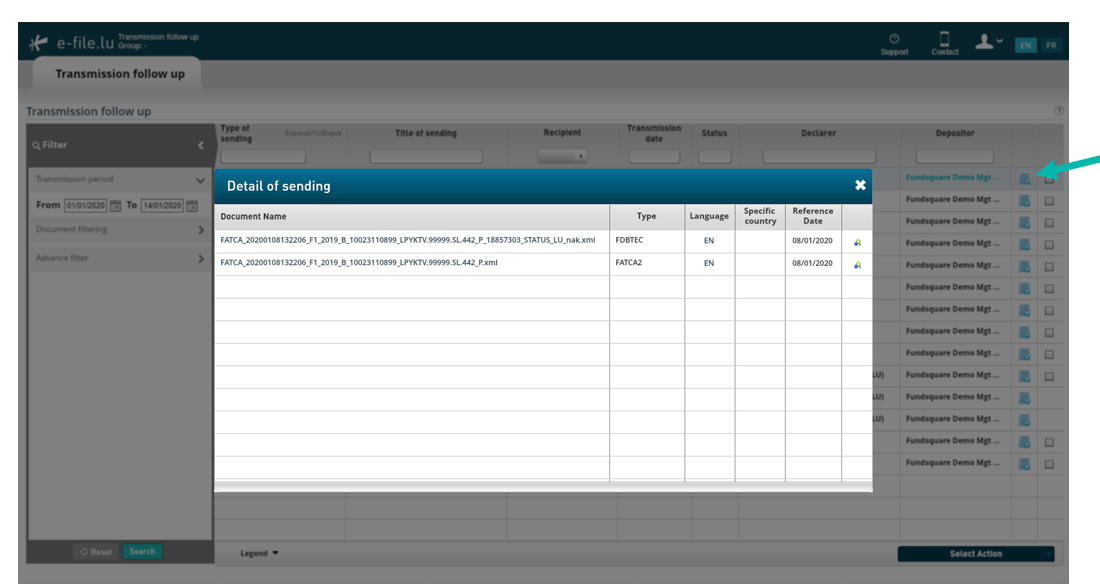The width and height of the screenshot is (1100, 584).
Task: Focus the Declarer filter field
Action: 819,157
